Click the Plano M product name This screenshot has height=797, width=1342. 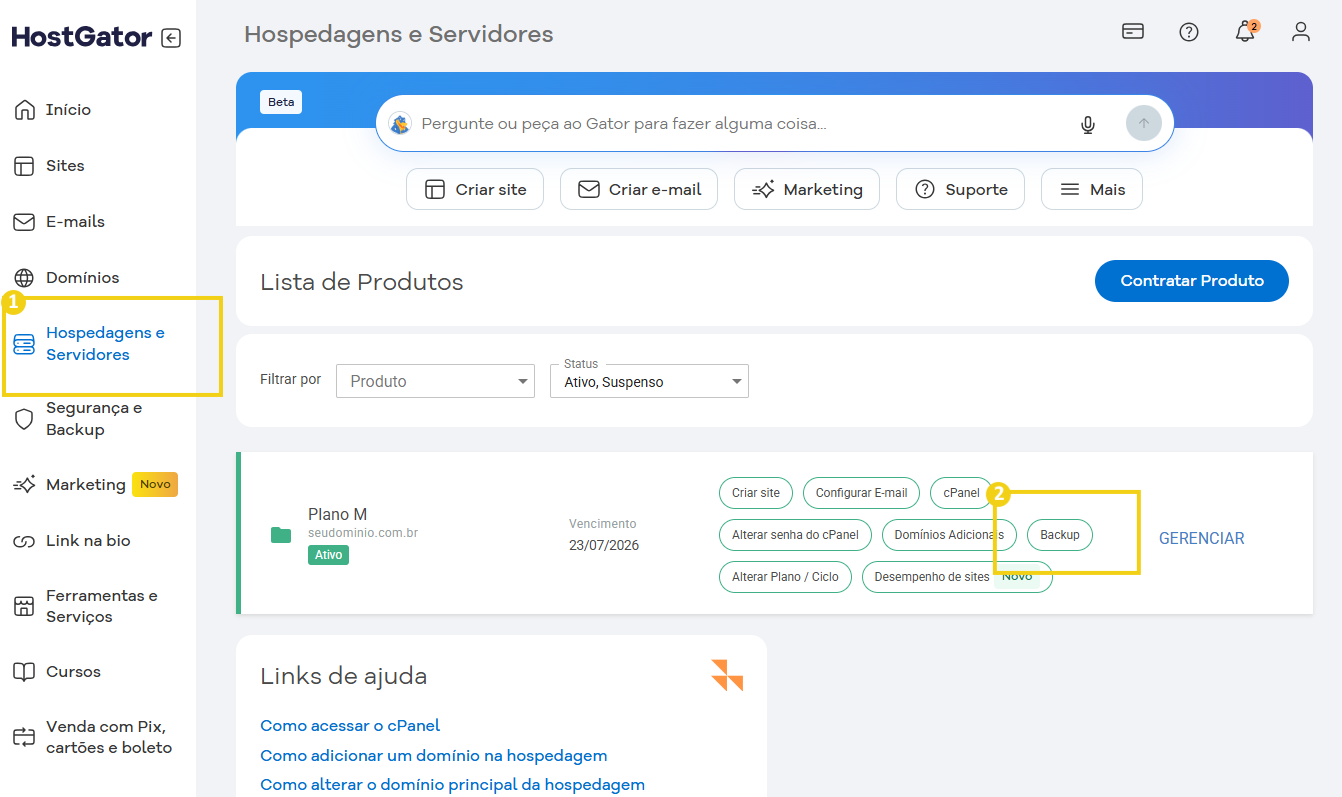[x=338, y=514]
